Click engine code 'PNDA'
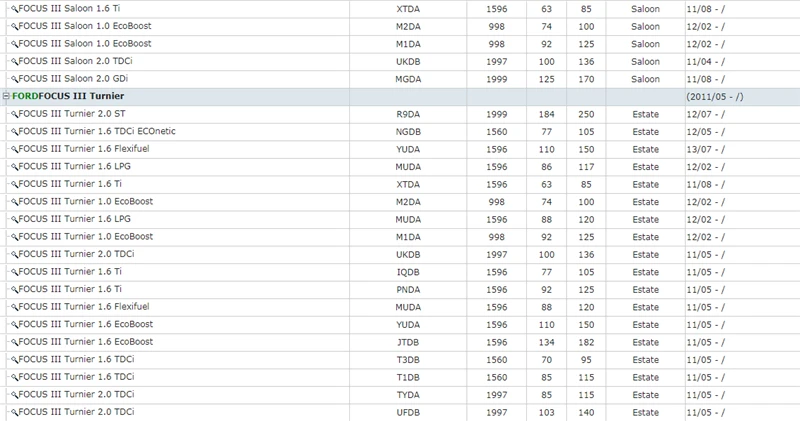 click(408, 289)
